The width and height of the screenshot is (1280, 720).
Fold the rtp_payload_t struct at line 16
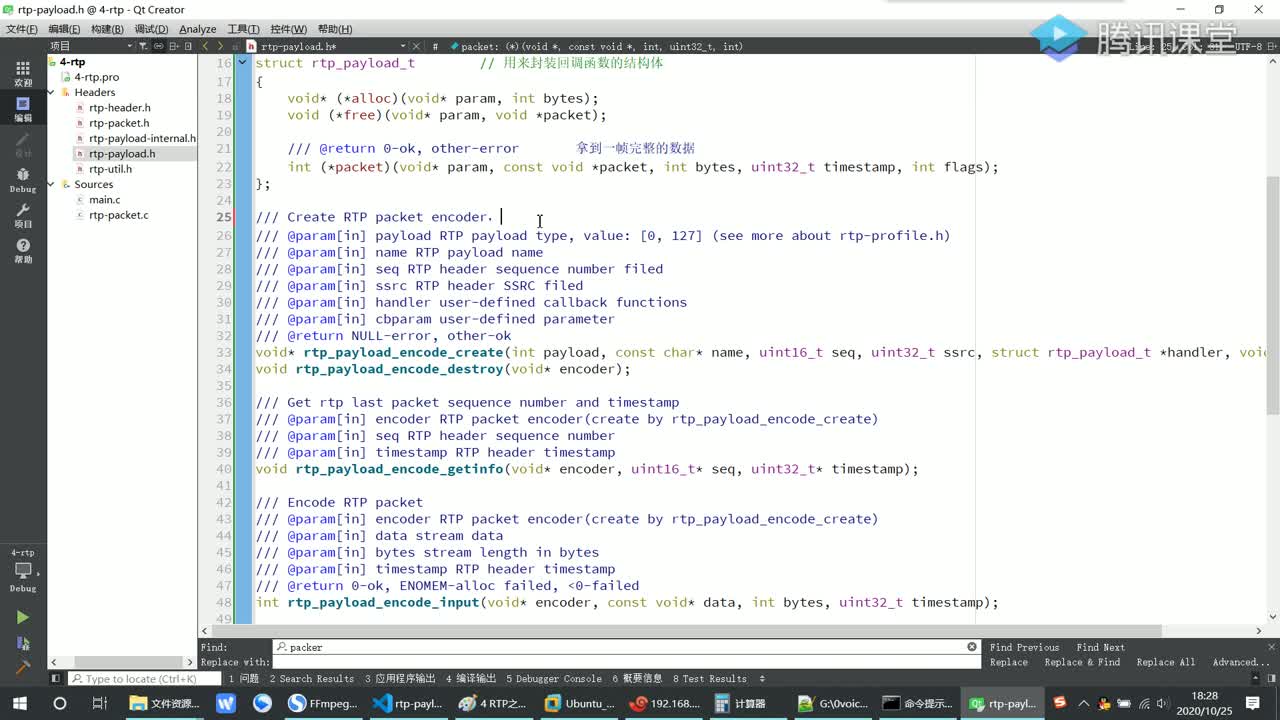[x=242, y=63]
